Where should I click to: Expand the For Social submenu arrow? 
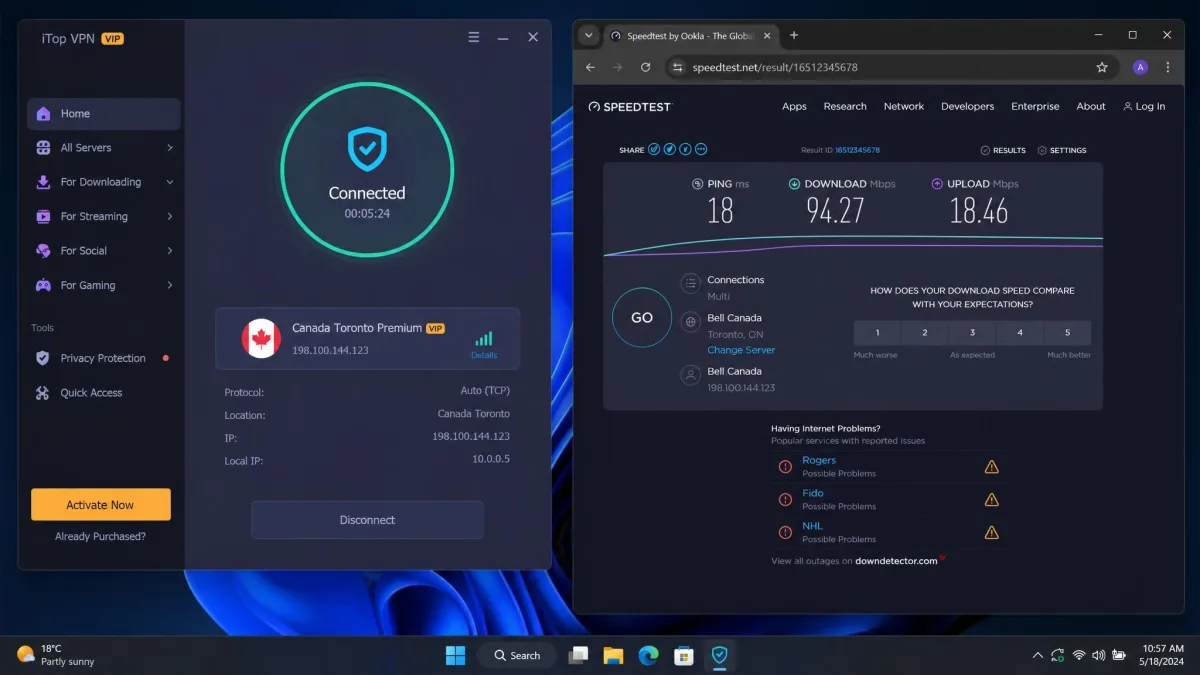[x=170, y=251]
